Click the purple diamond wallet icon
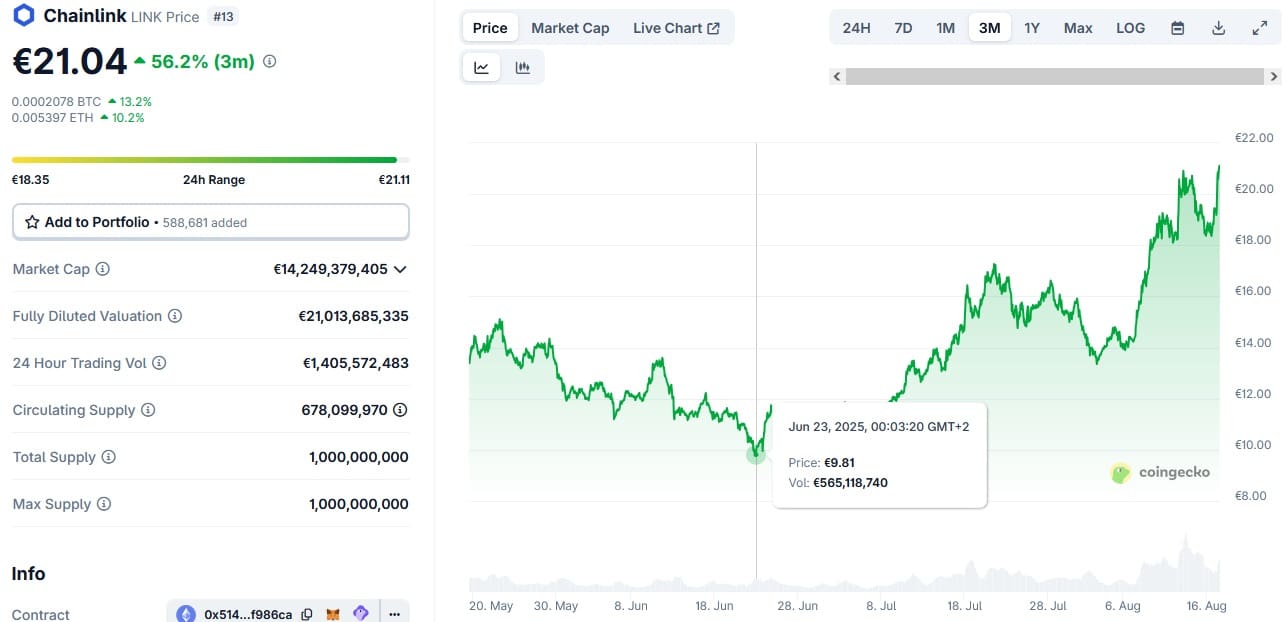Screen dimensions: 1288x622 tap(361, 614)
